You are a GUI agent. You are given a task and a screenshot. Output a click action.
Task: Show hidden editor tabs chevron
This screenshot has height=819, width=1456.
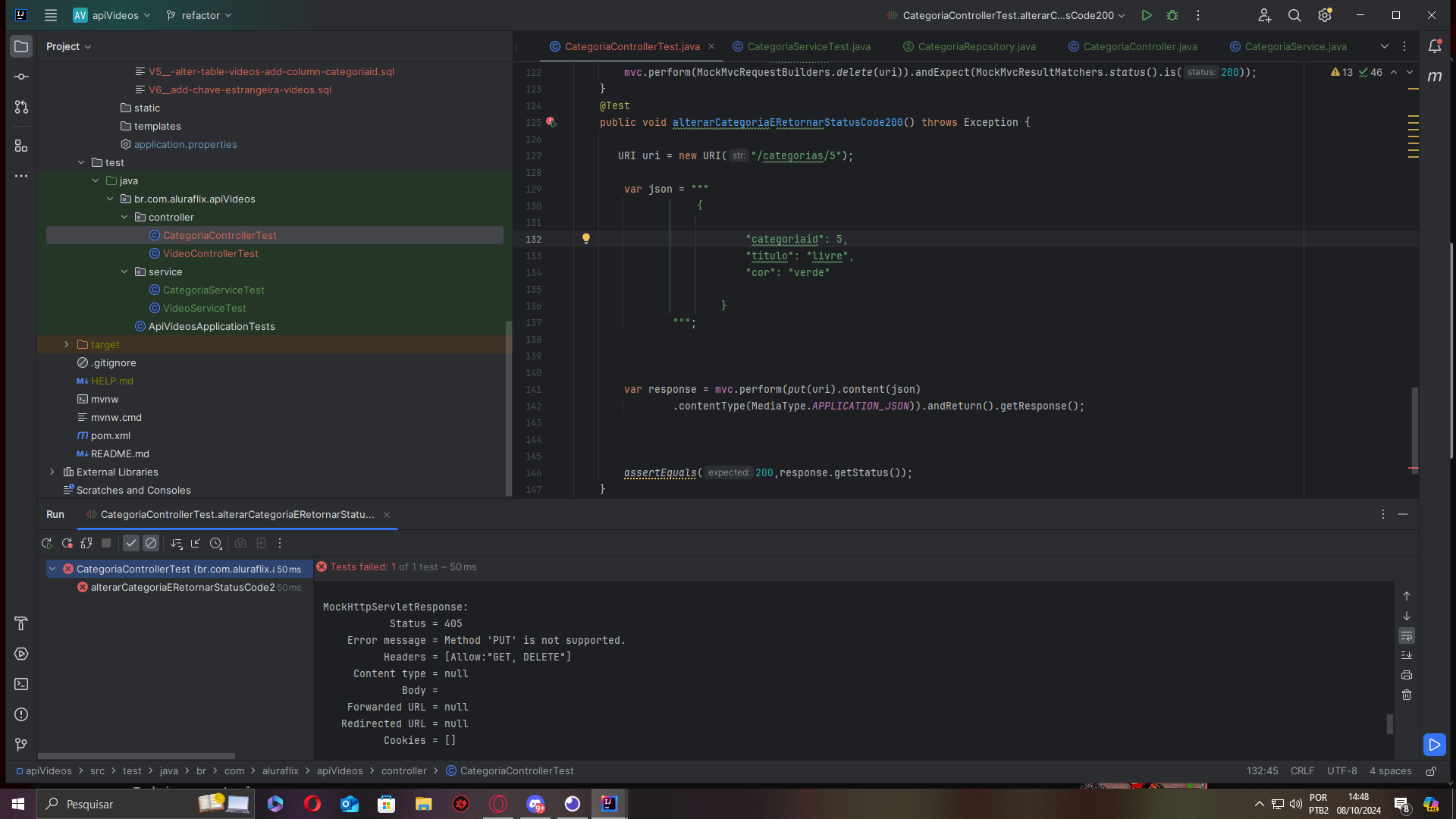click(x=1385, y=46)
